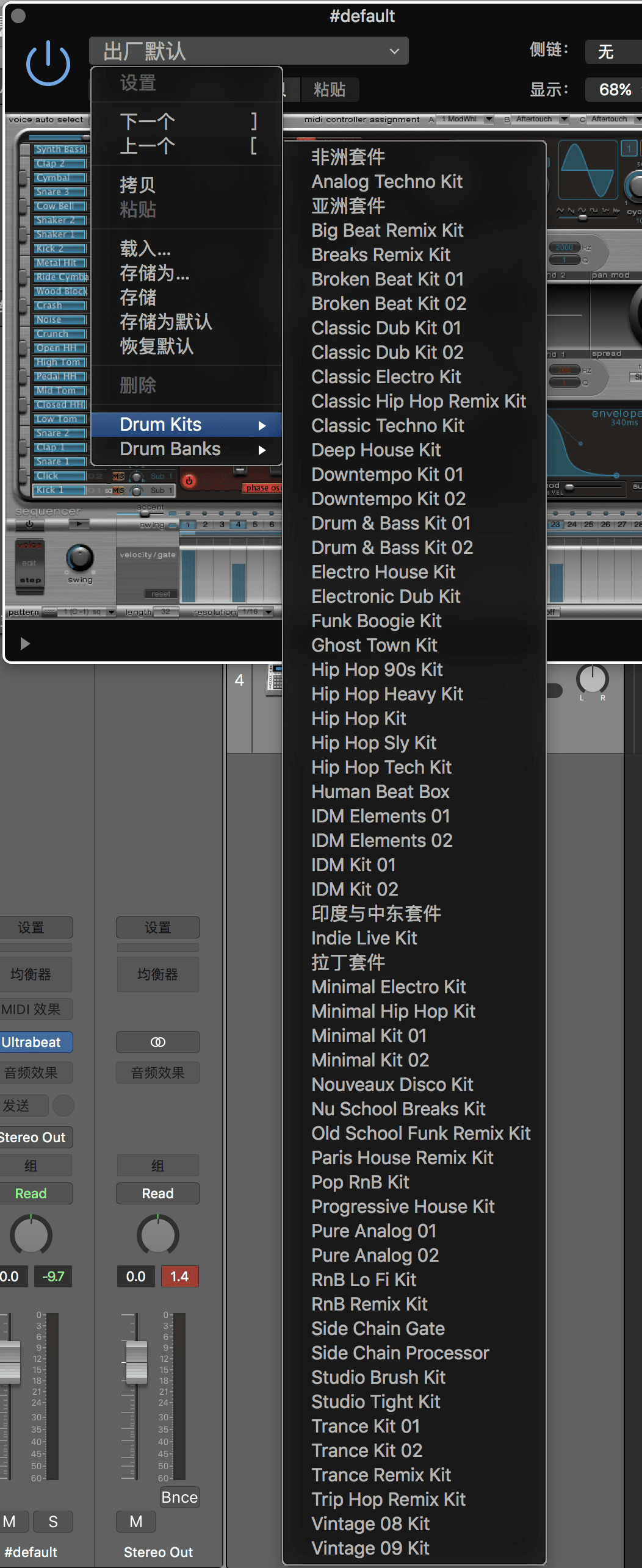Select 存储为默认 from the settings menu
Viewport: 642px width, 1568px height.
pos(165,322)
